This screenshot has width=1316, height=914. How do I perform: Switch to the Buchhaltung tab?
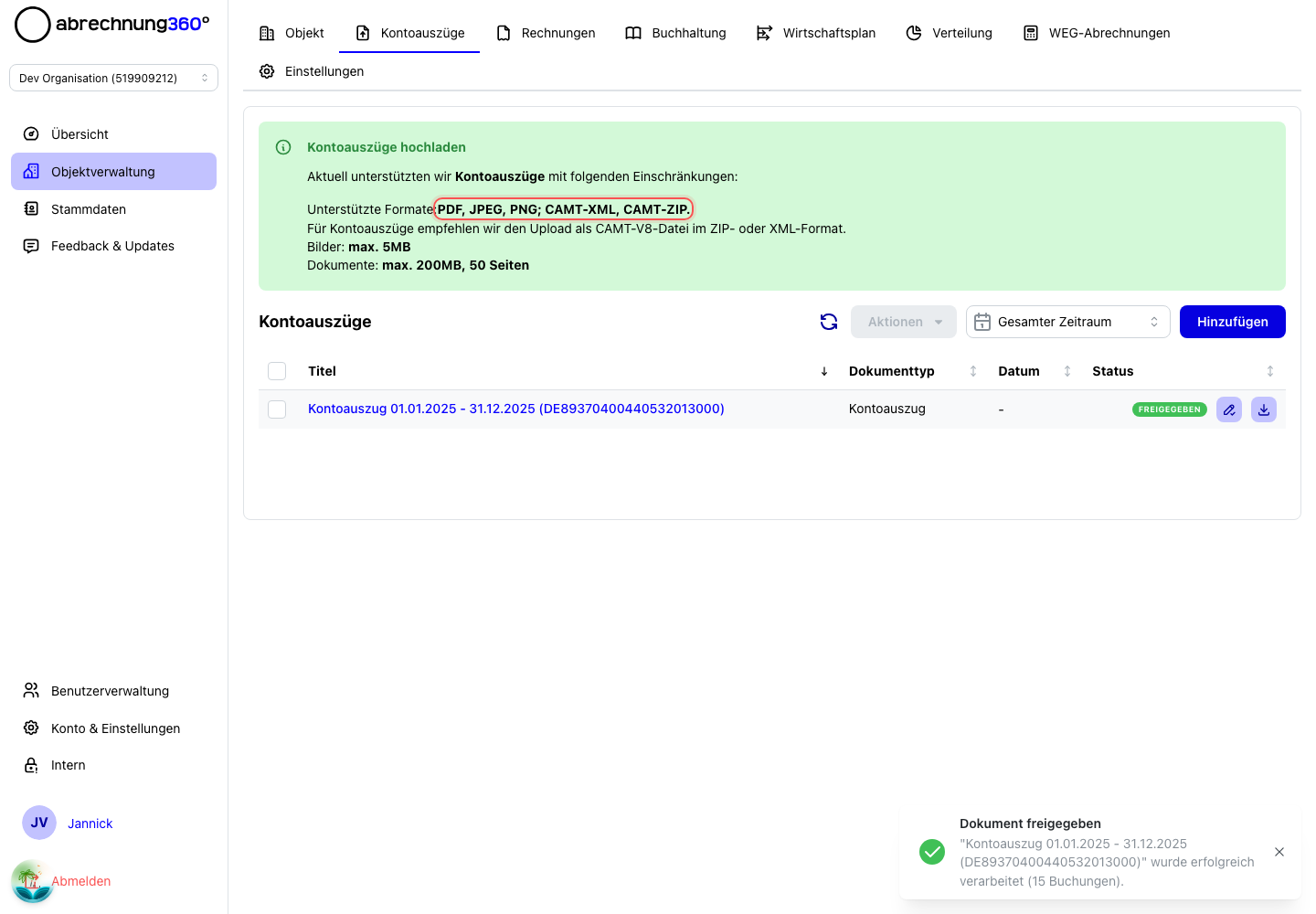point(675,33)
